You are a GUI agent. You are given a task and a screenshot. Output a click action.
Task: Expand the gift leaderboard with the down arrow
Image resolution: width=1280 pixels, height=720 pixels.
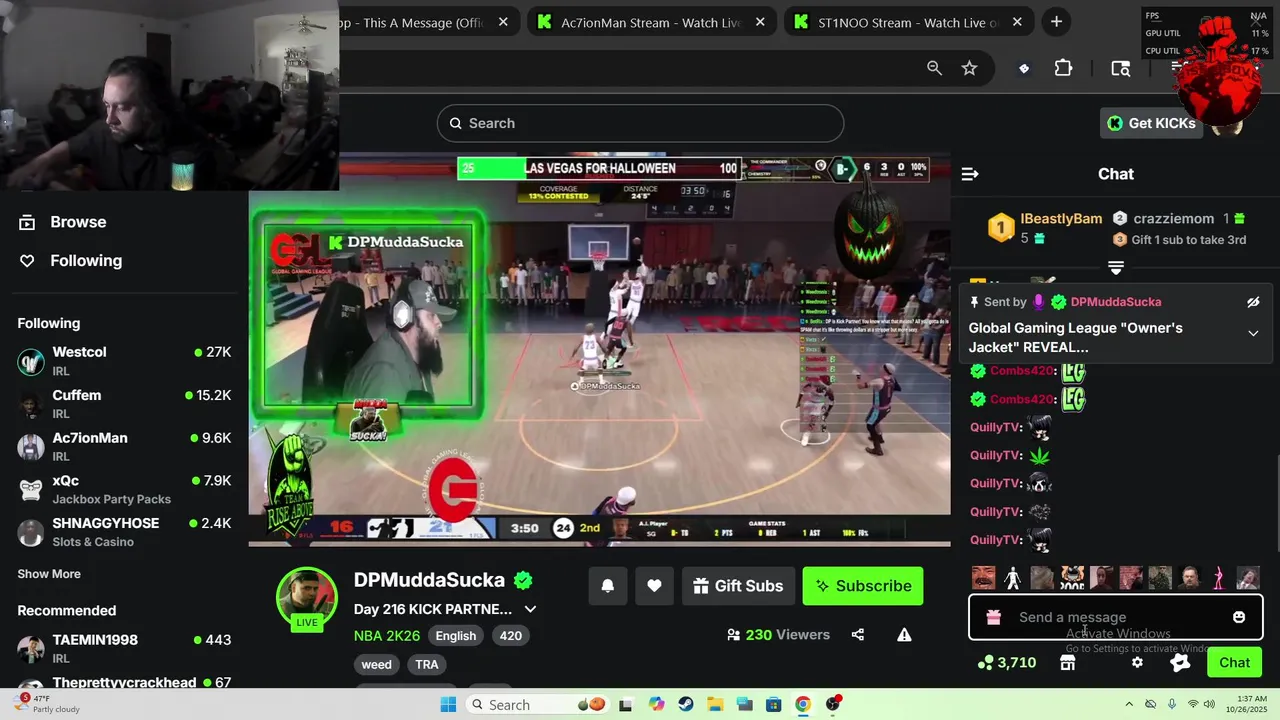click(x=1116, y=268)
